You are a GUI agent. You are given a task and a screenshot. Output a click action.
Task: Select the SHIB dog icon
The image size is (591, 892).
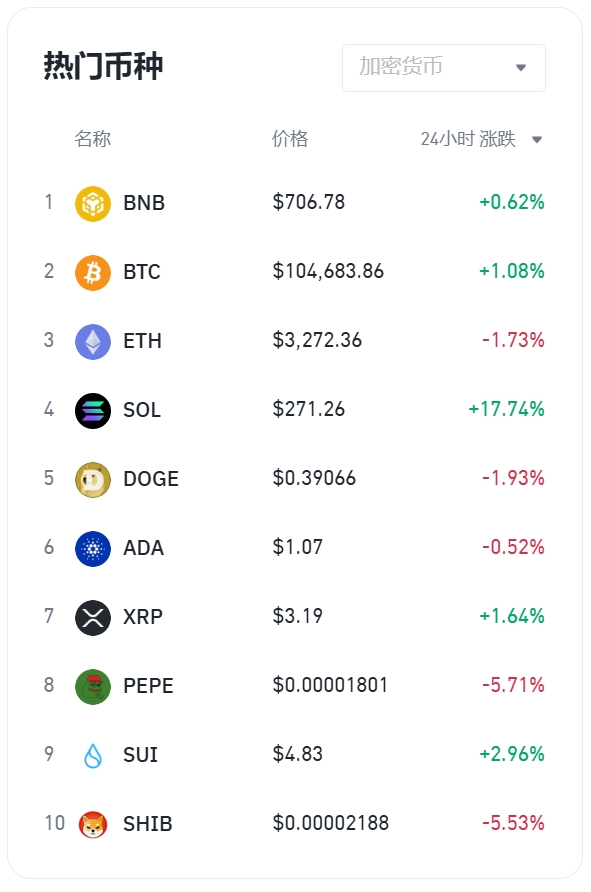93,824
